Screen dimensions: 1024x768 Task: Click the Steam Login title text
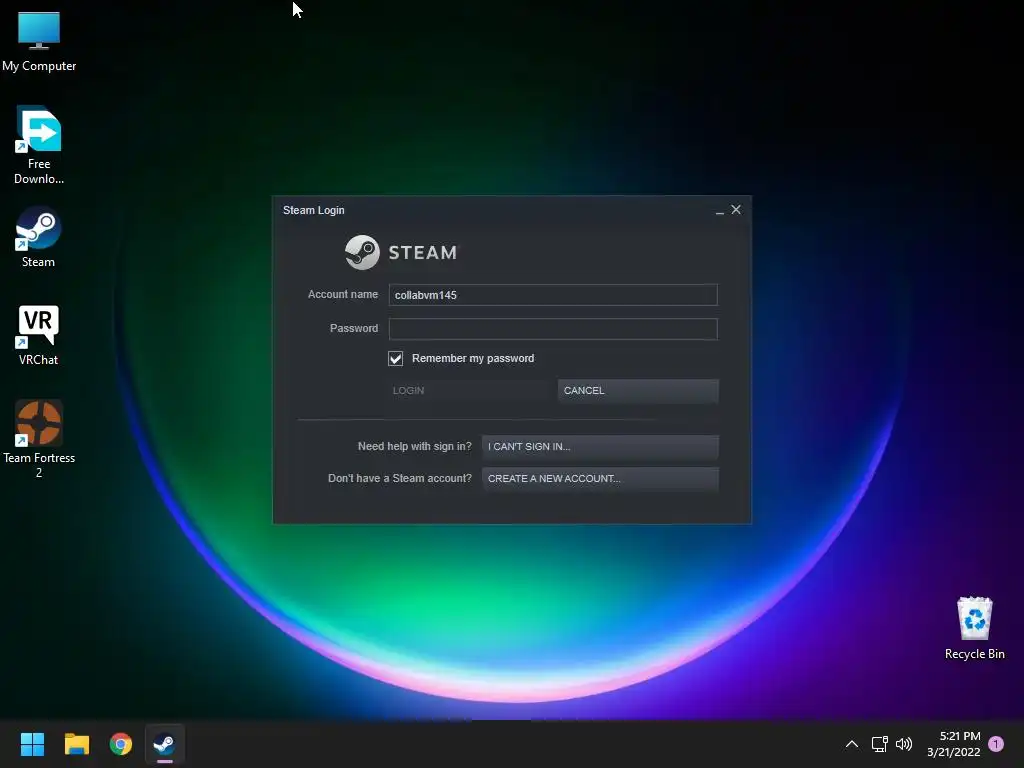pyautogui.click(x=313, y=210)
